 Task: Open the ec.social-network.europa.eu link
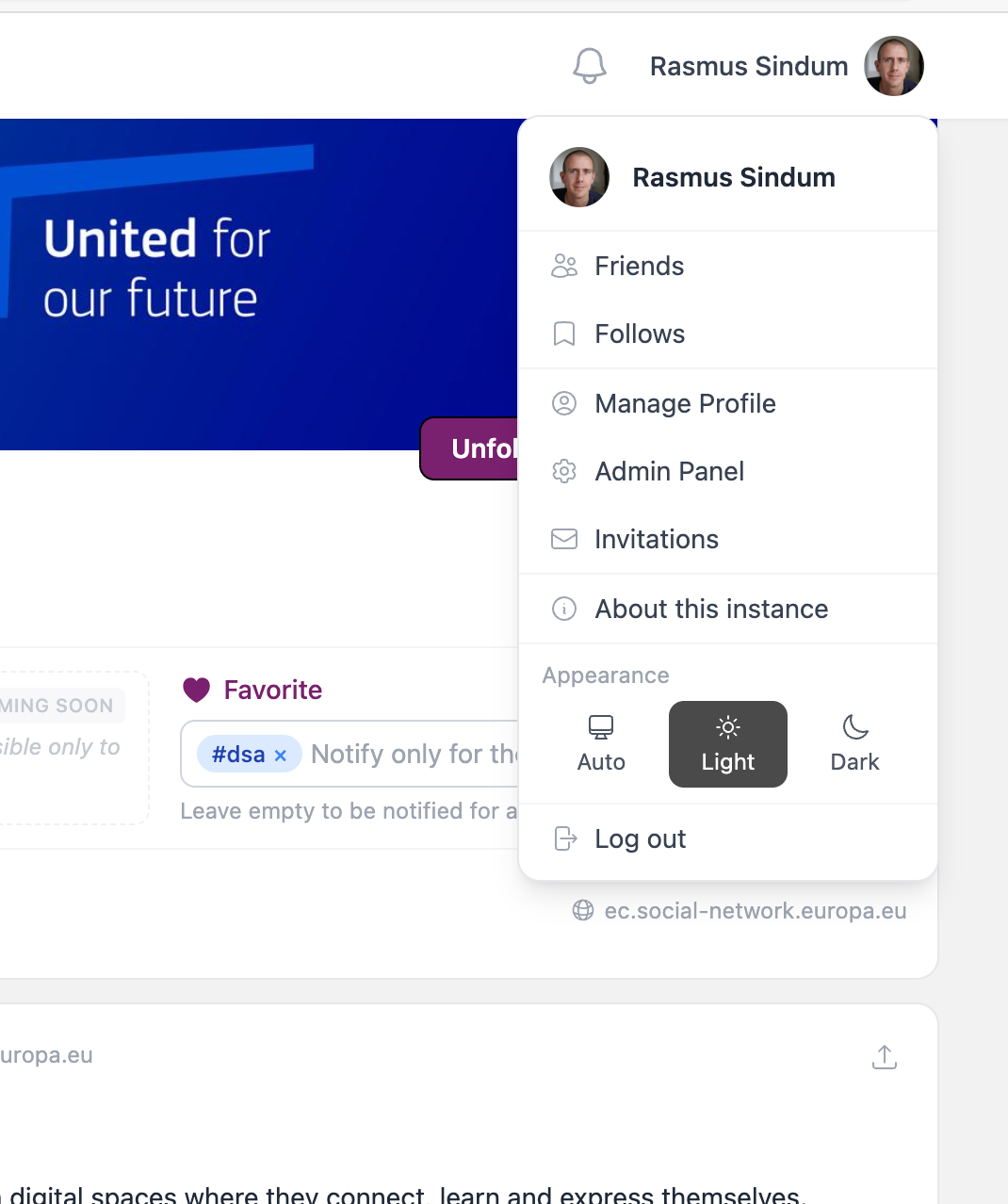(x=755, y=911)
